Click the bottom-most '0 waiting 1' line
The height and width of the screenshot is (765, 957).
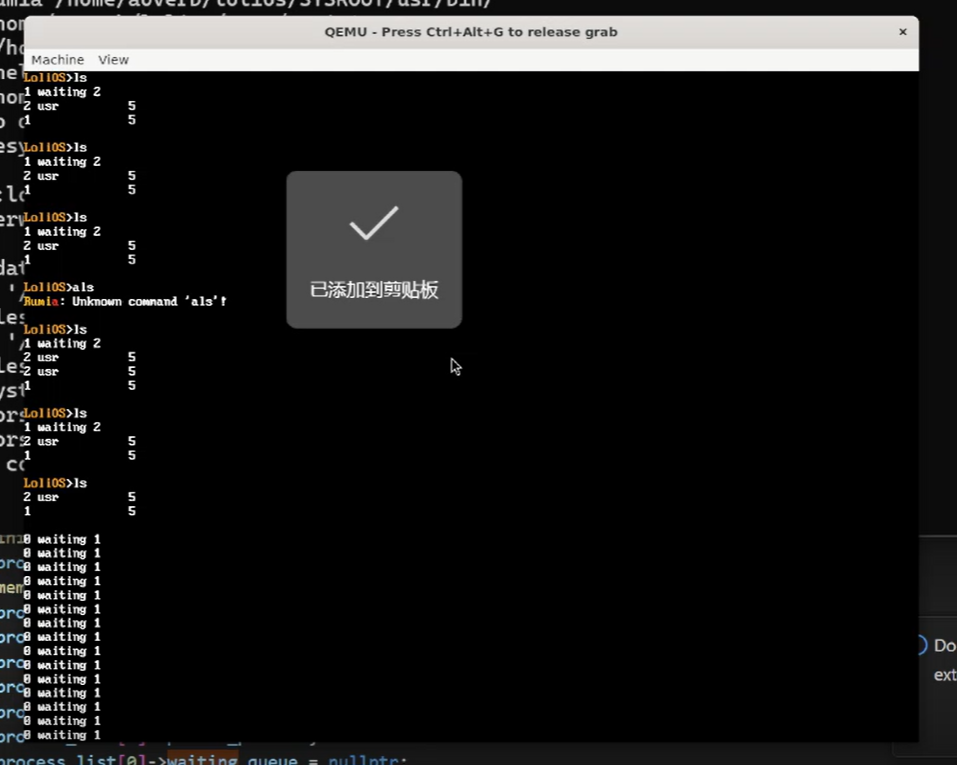[x=62, y=735]
